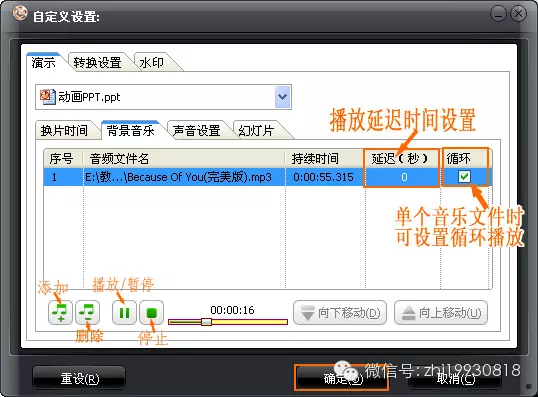Click the 音频文件名 column header
The image size is (538, 397).
184,159
